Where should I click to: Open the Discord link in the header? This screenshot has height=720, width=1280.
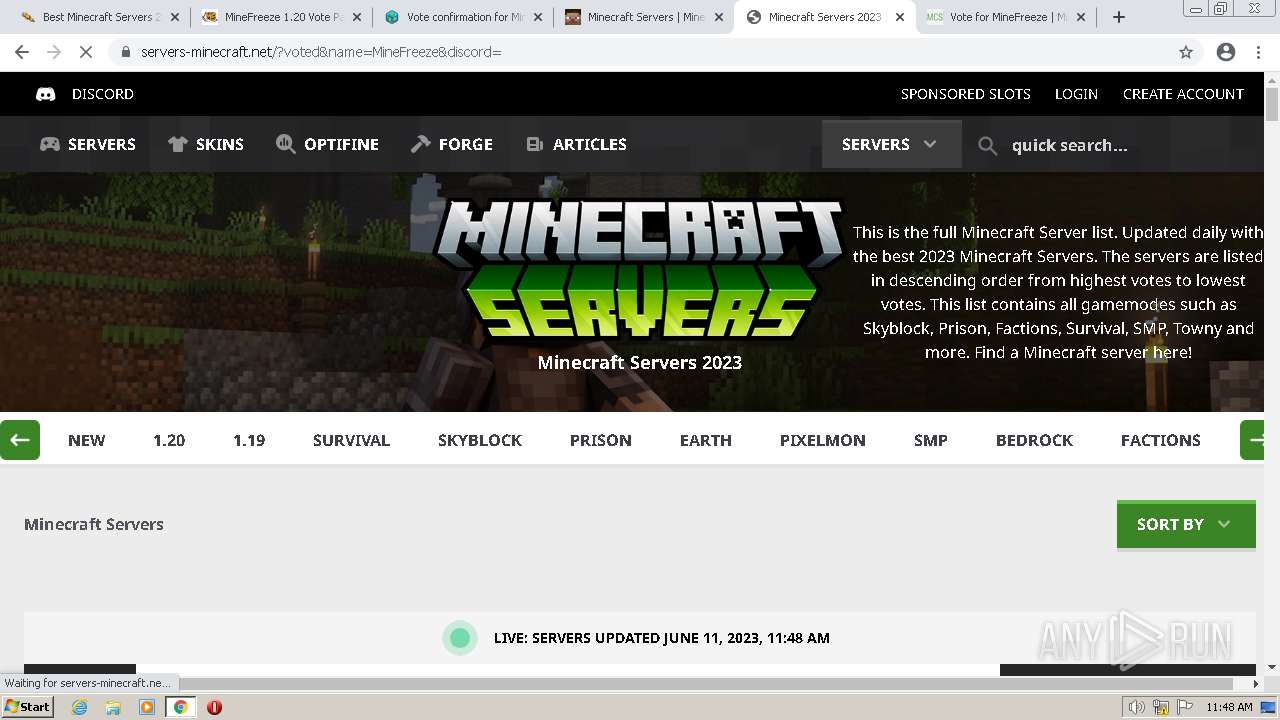tap(85, 94)
